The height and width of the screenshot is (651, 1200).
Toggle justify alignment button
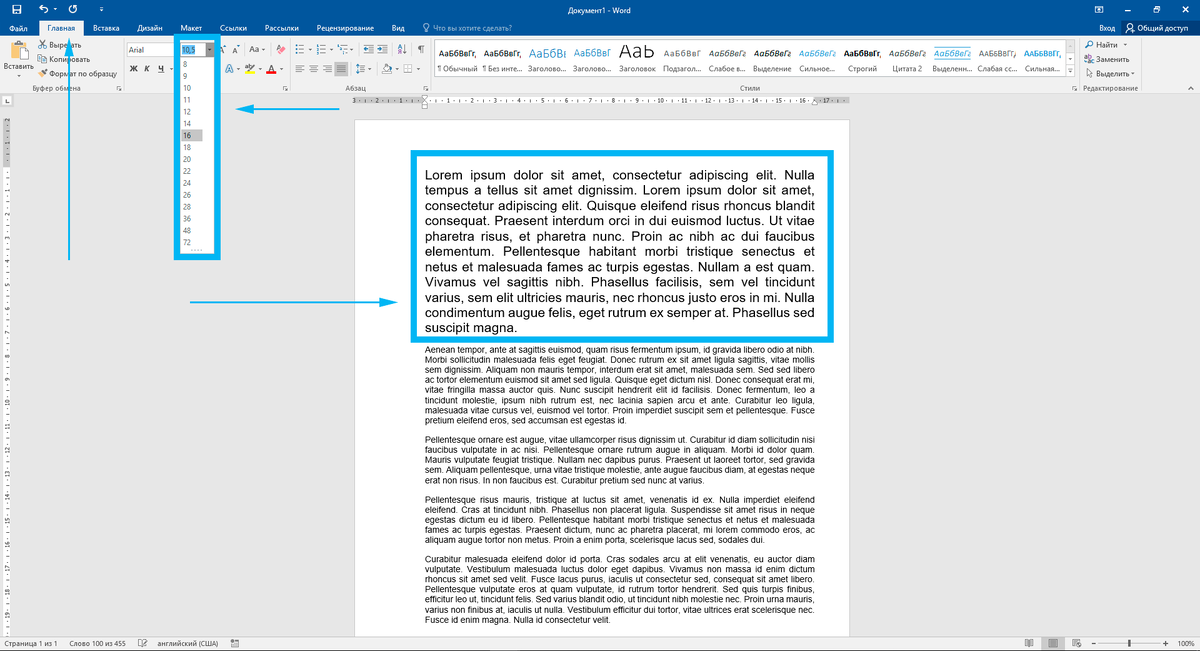click(341, 69)
